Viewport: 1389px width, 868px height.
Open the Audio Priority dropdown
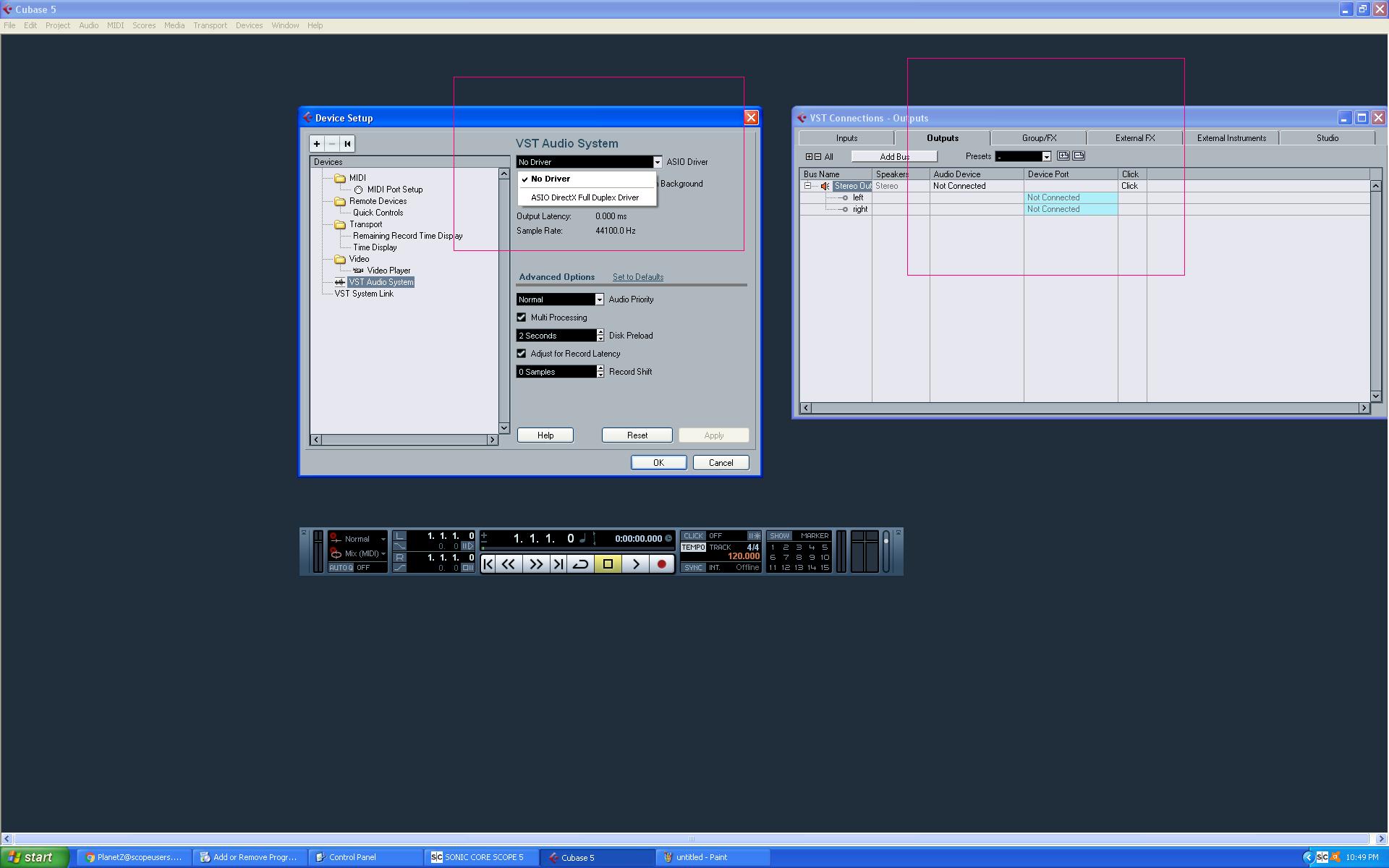tap(599, 299)
